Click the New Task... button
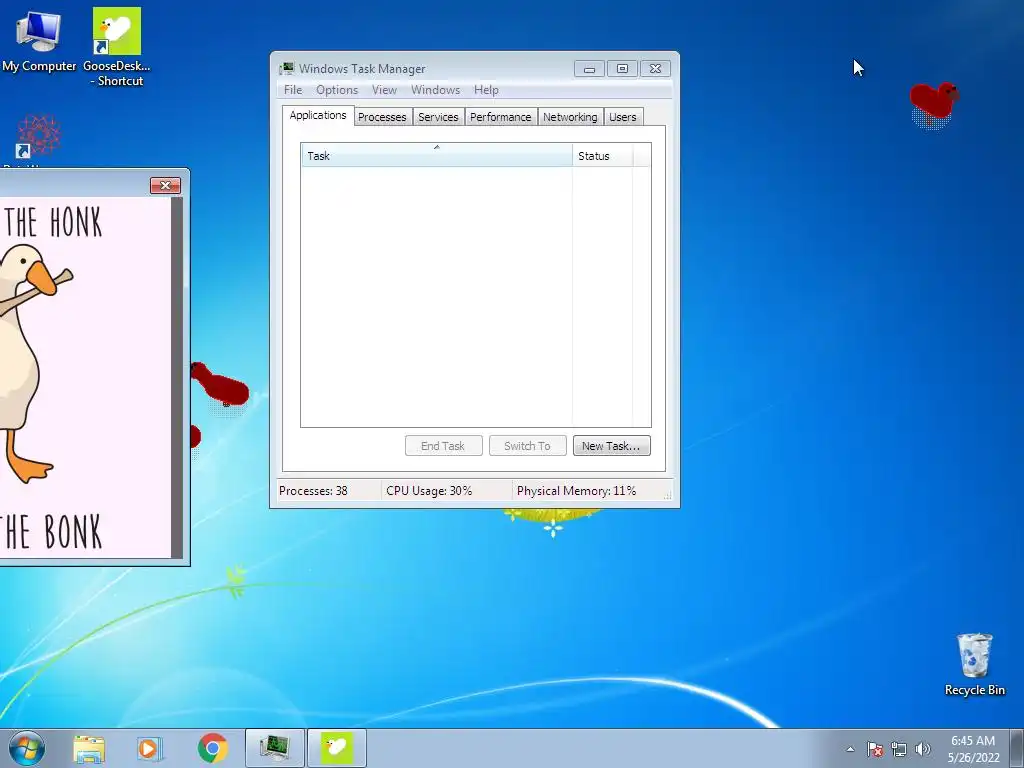 [x=611, y=446]
